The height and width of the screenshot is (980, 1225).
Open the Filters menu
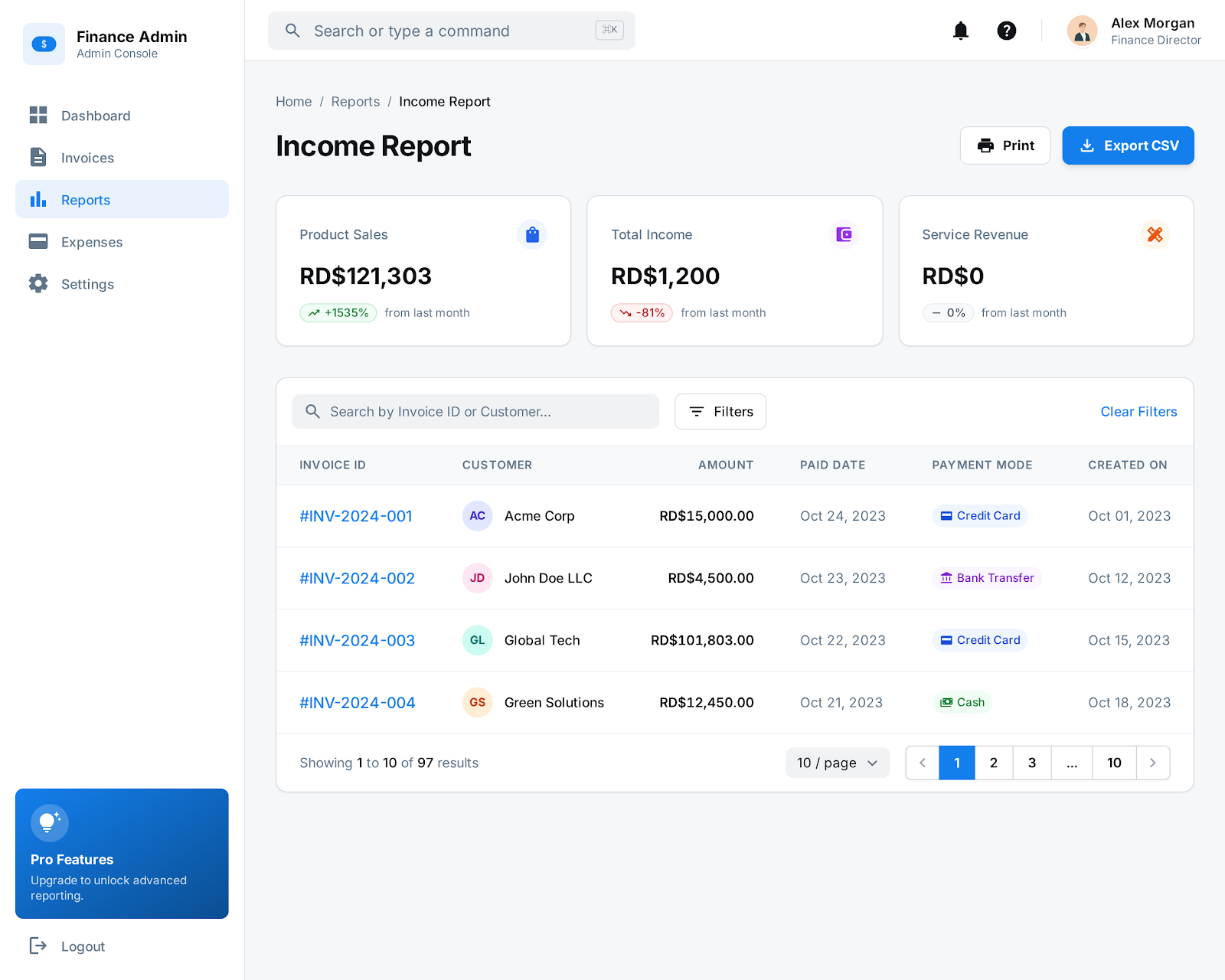point(720,412)
